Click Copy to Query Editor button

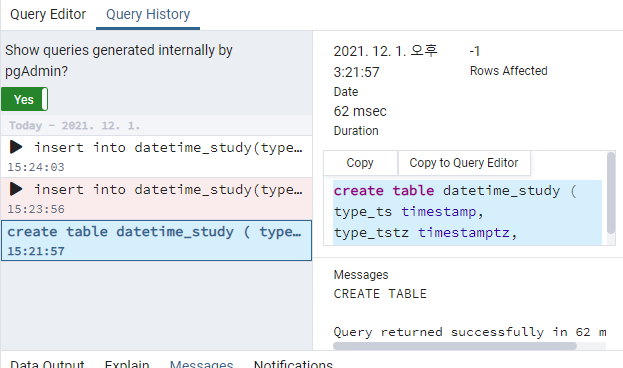click(x=464, y=163)
